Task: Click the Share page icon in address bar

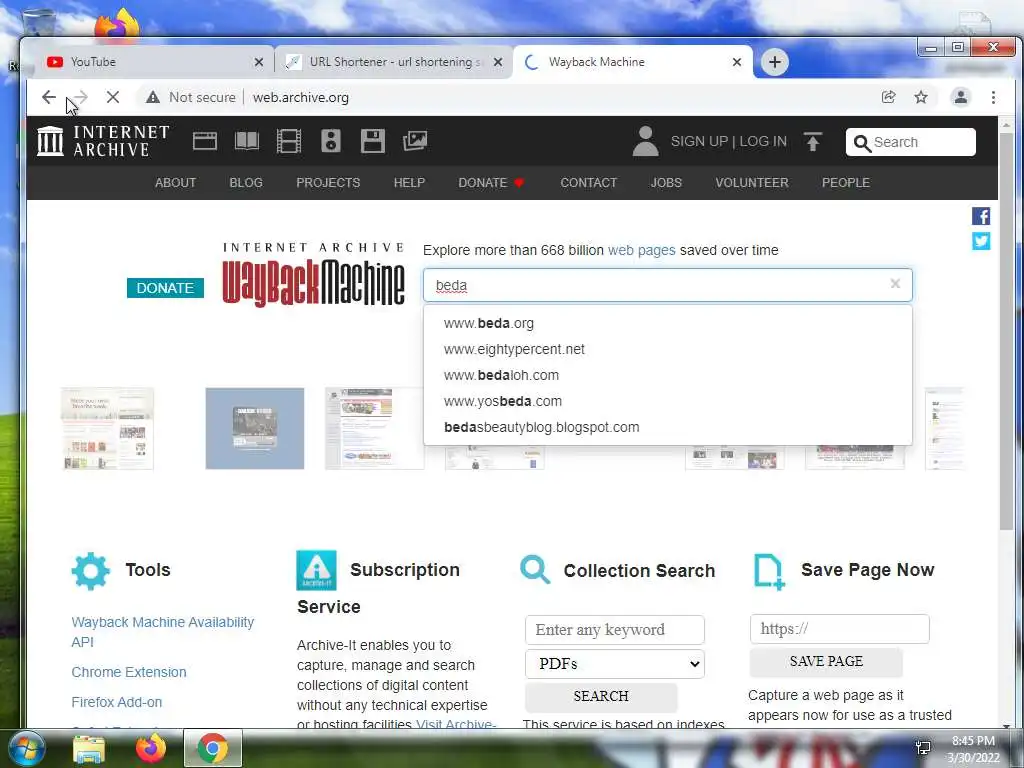Action: click(x=888, y=97)
